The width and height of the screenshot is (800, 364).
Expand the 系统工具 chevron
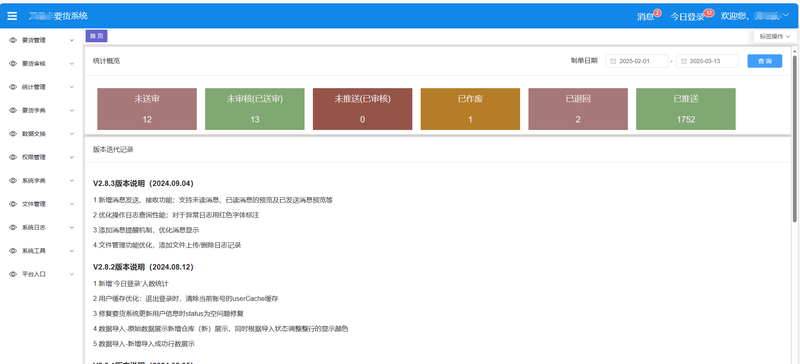click(71, 251)
